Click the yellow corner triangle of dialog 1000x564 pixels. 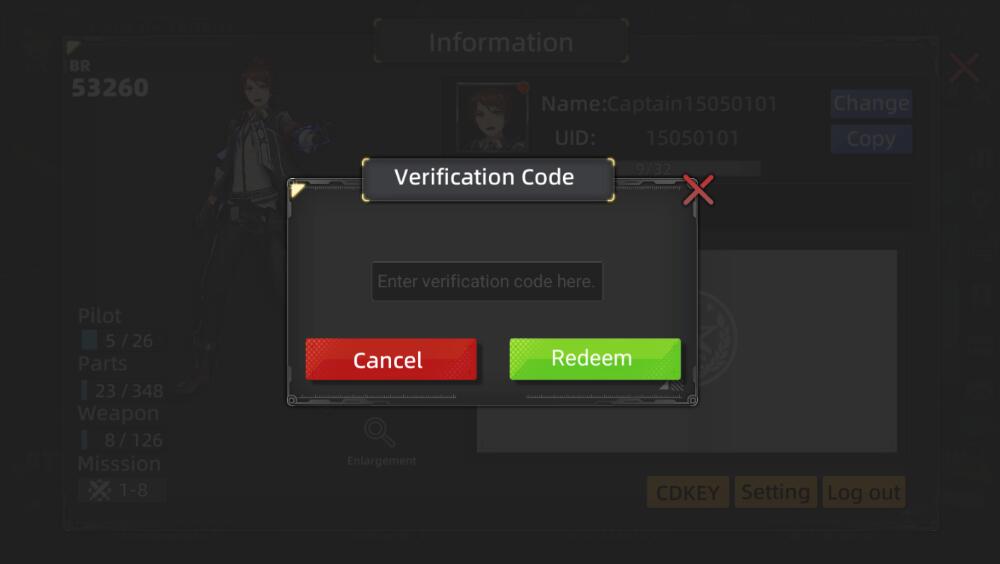(297, 189)
